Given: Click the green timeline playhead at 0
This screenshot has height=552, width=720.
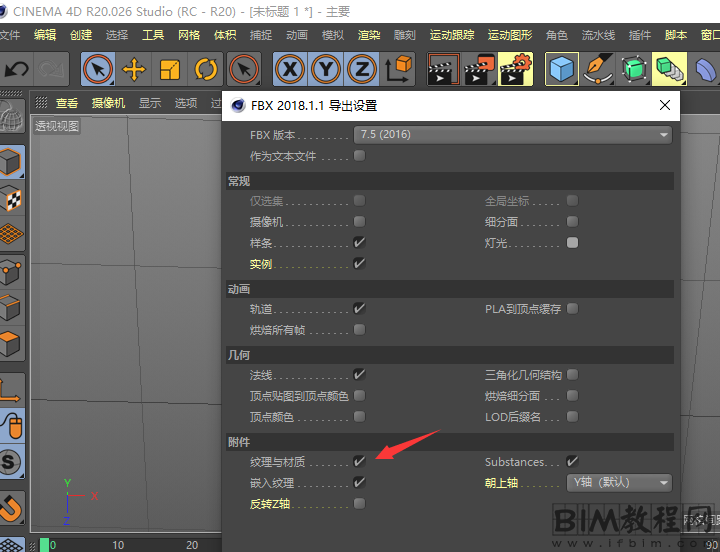Looking at the screenshot, I should pyautogui.click(x=44, y=545).
